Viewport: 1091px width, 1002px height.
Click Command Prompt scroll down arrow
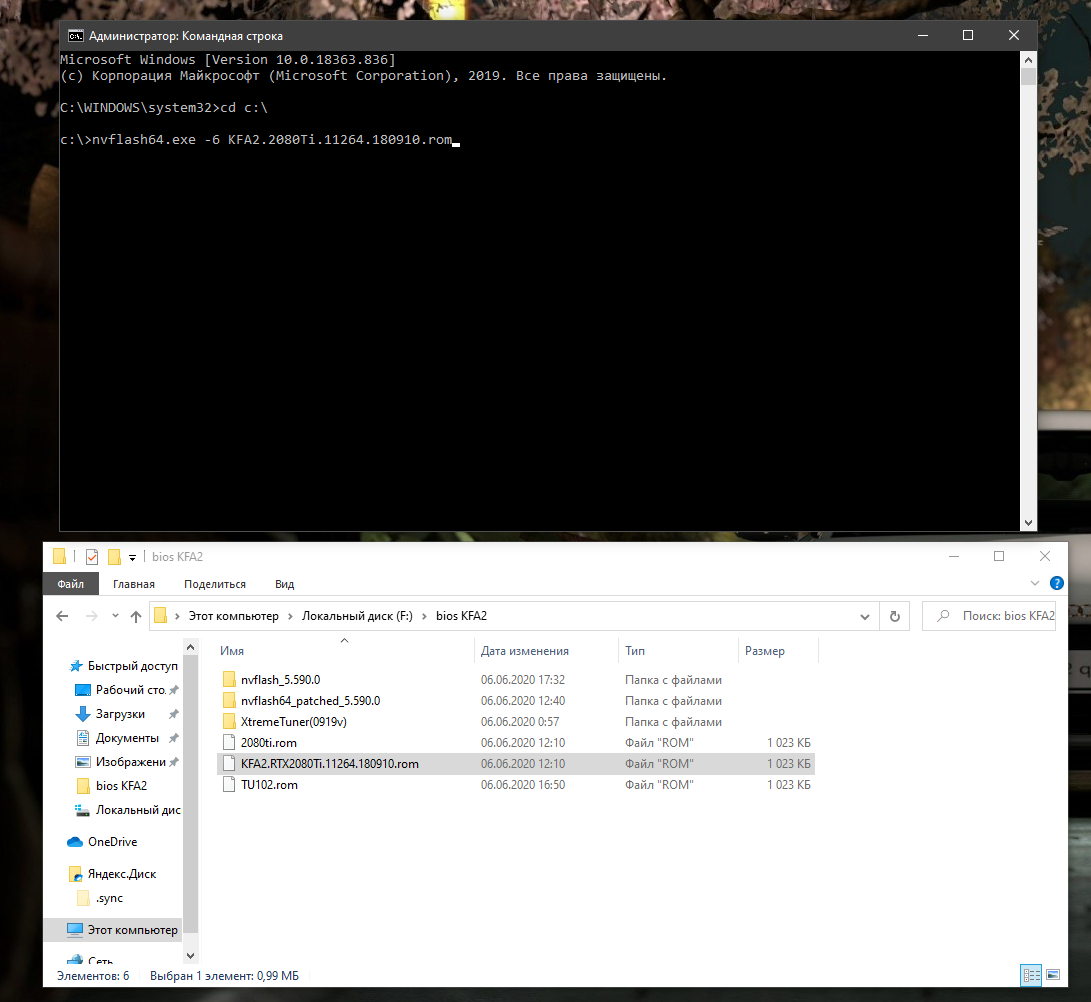[1028, 523]
